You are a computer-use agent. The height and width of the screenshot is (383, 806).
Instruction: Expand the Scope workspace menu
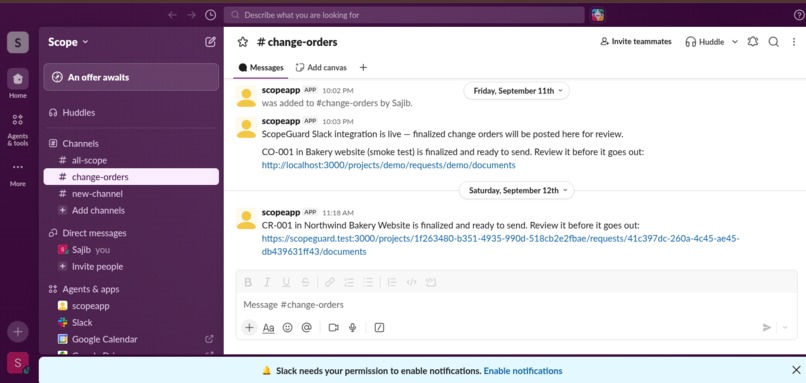pos(68,42)
